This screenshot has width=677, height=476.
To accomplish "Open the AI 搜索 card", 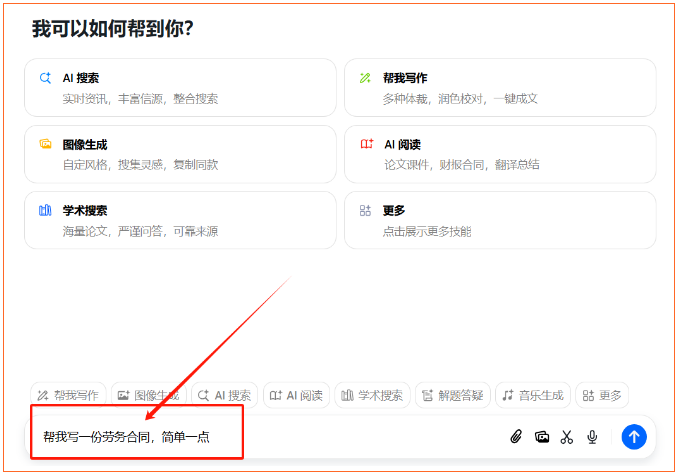I will (180, 88).
